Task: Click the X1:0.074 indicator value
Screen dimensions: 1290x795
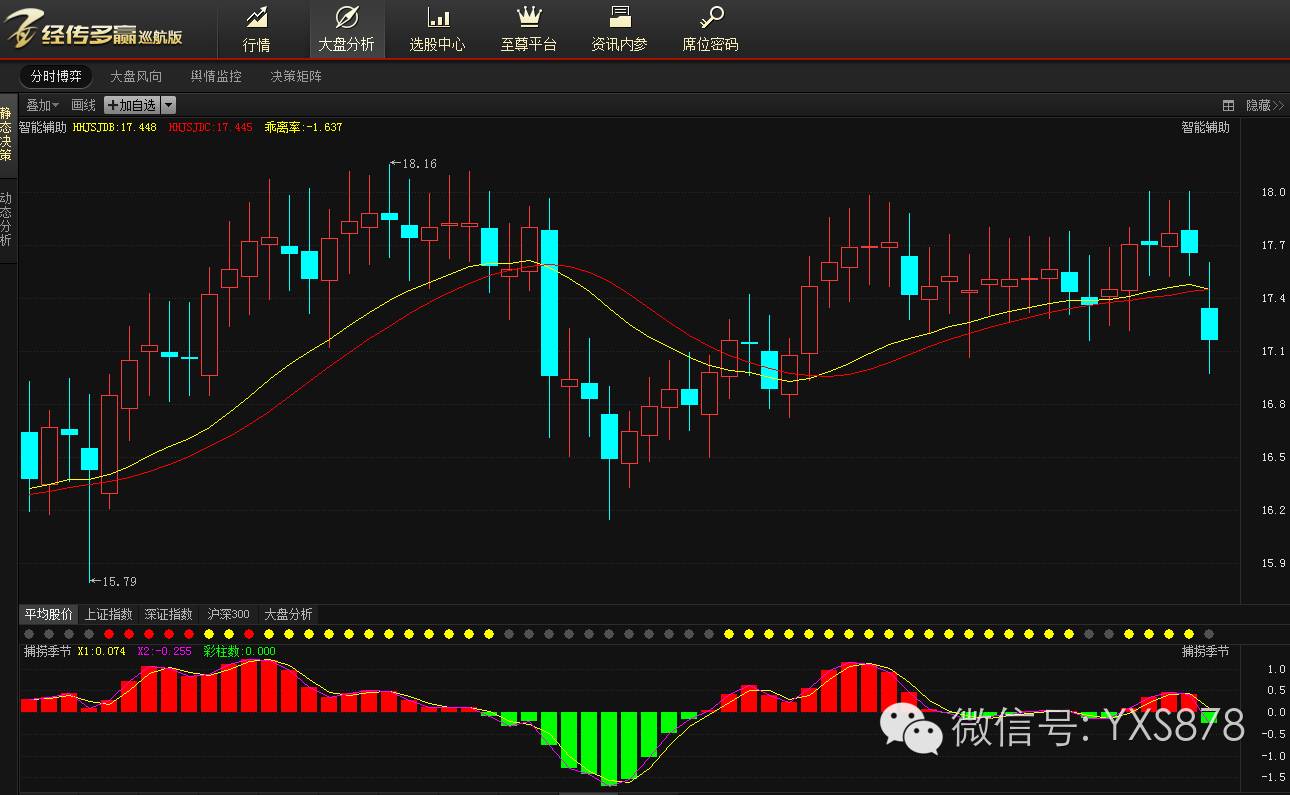Action: click(x=101, y=651)
